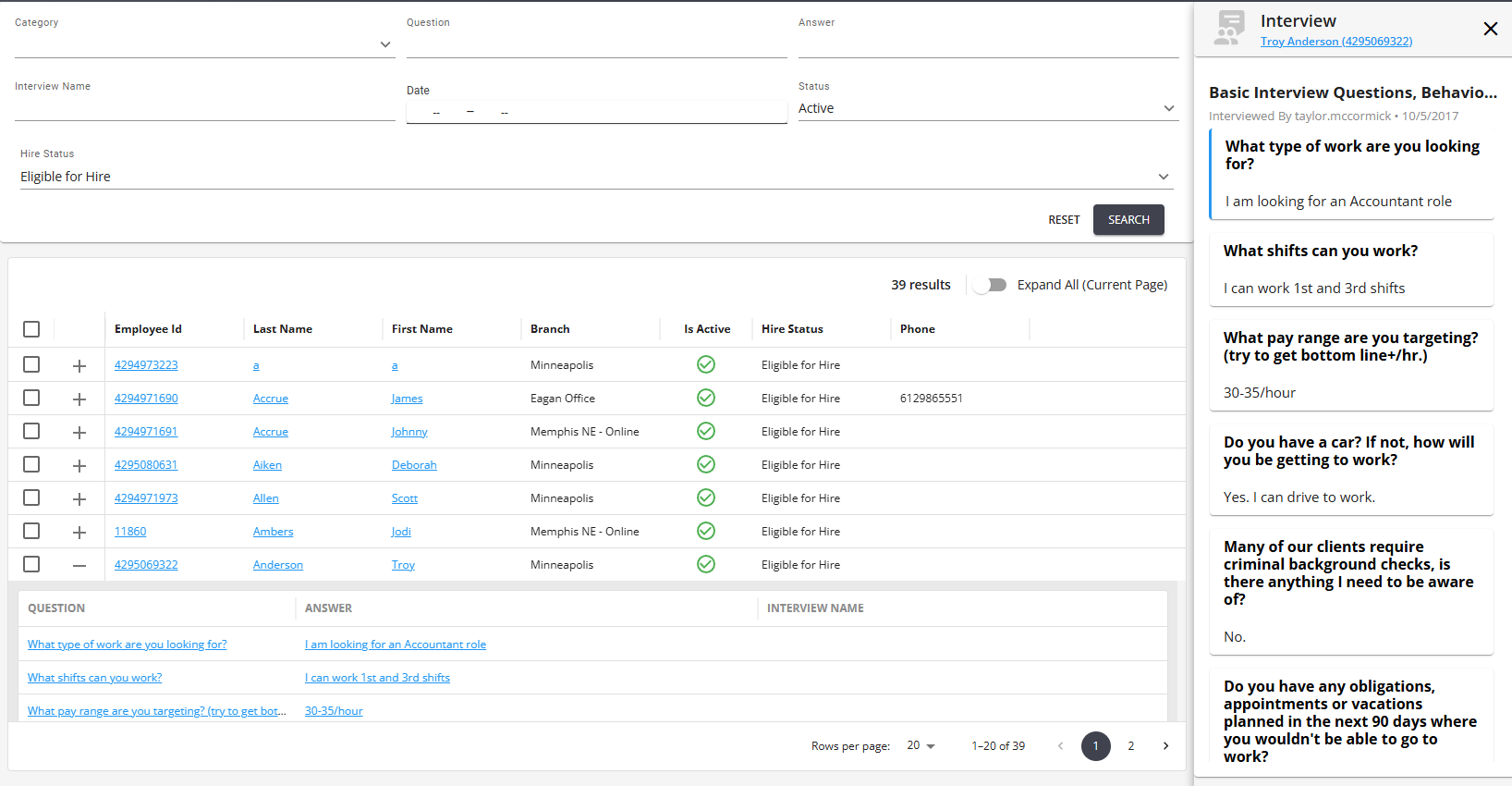The height and width of the screenshot is (786, 1512).
Task: Click active checkmark icon for Accrue James
Action: [x=706, y=398]
